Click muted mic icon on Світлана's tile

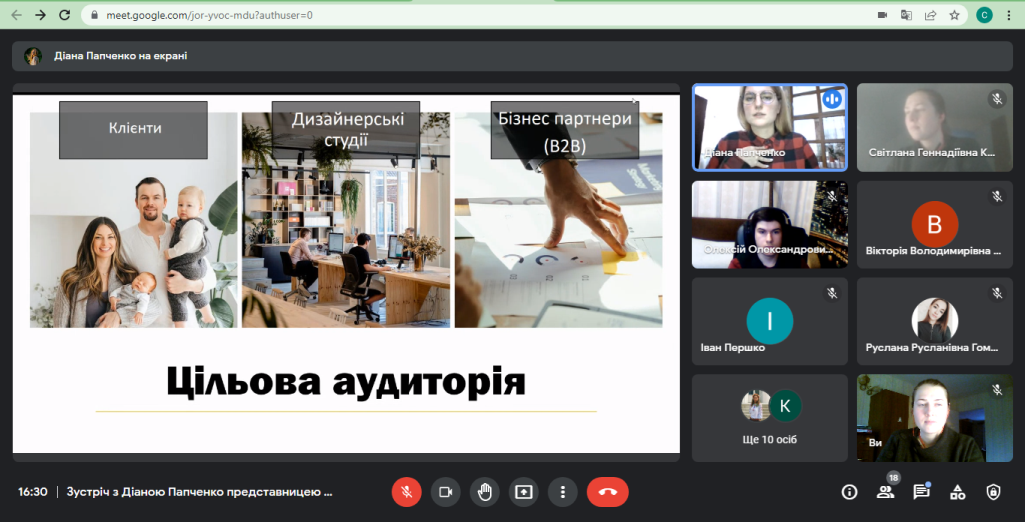pos(997,99)
